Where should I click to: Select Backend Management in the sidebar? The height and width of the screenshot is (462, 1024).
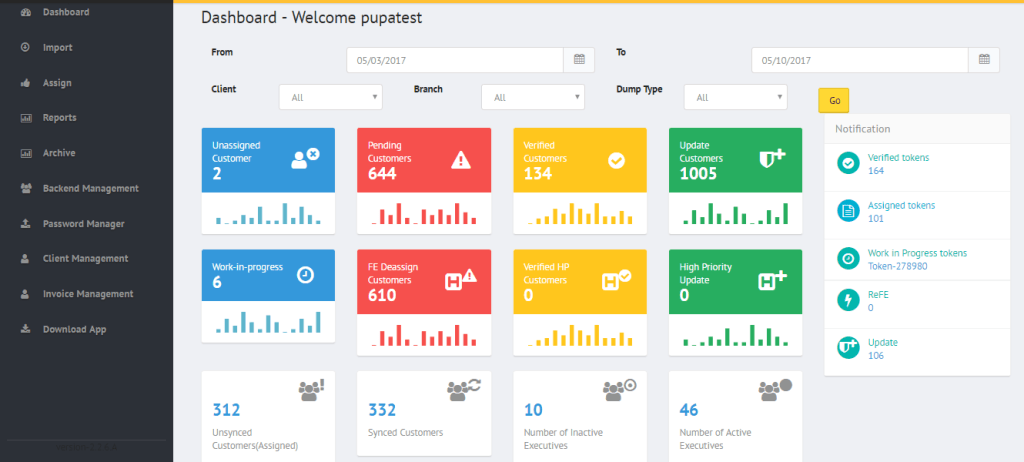coord(91,188)
